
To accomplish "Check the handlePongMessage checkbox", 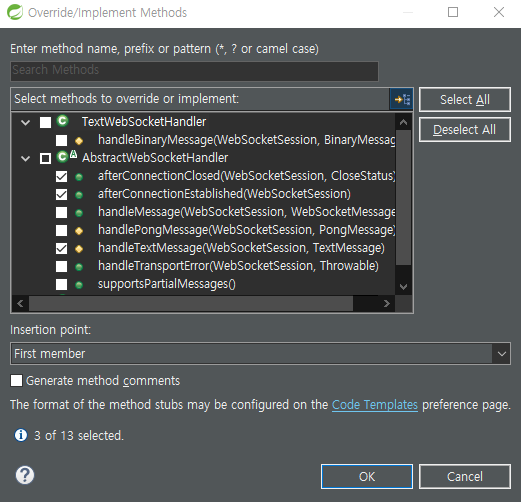I will coord(61,230).
